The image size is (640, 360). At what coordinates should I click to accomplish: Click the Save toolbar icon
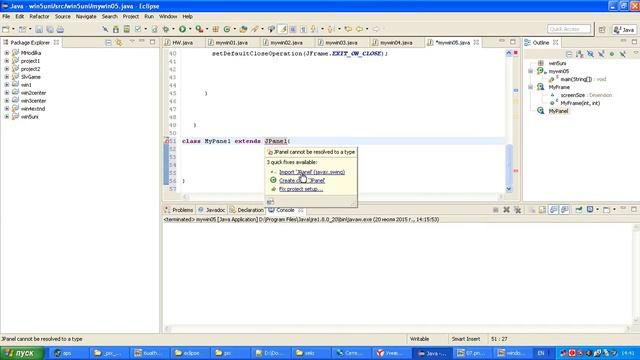pos(39,29)
